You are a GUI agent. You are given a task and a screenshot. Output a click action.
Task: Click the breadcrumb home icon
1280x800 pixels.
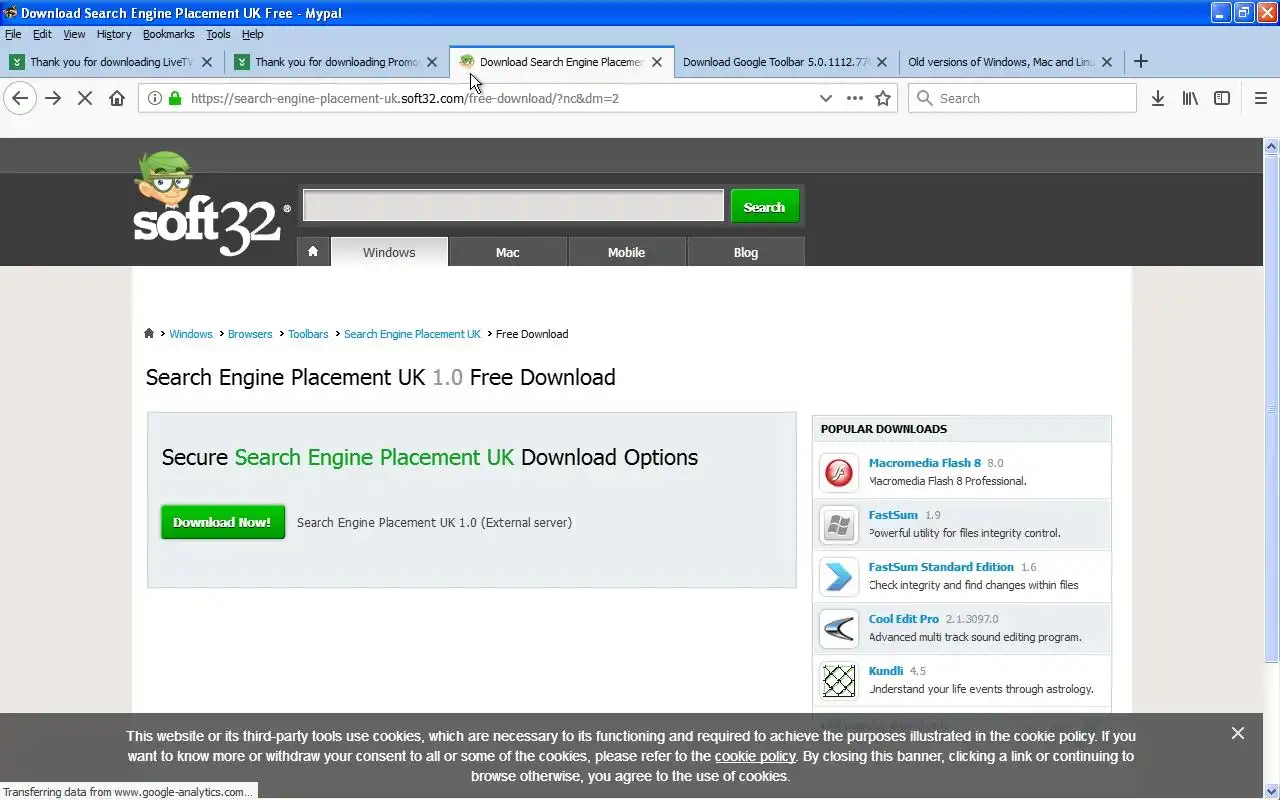coord(149,334)
